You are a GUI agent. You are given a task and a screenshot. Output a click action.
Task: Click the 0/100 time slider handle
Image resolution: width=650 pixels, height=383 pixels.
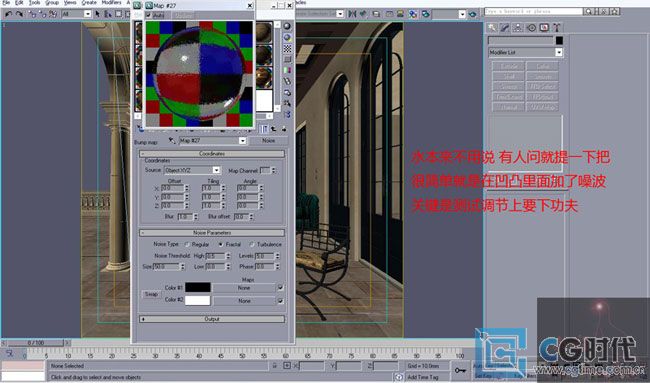[36, 343]
